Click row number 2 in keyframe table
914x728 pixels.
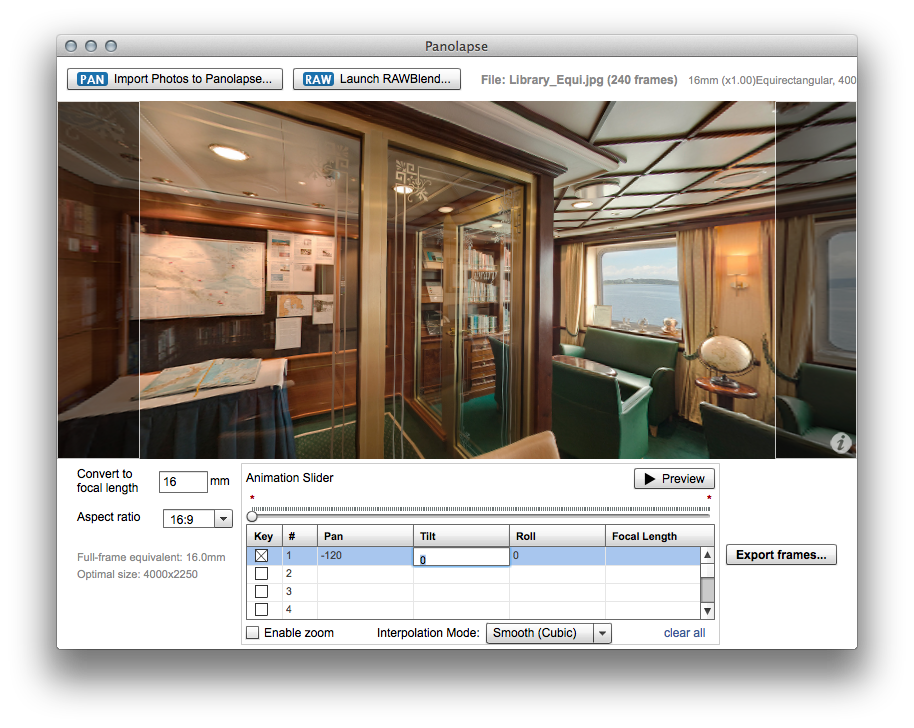[289, 574]
